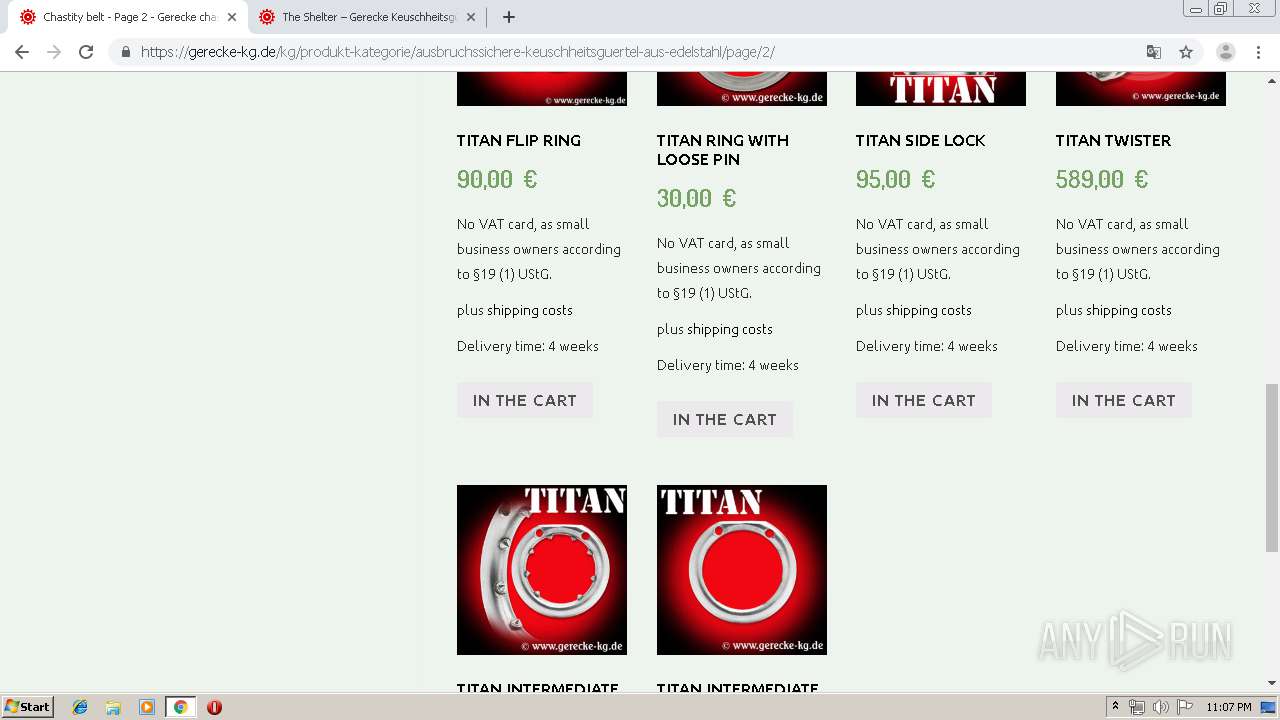Screen dimensions: 1280x720
Task: Click the 11:07 PM system clock
Action: (1228, 707)
